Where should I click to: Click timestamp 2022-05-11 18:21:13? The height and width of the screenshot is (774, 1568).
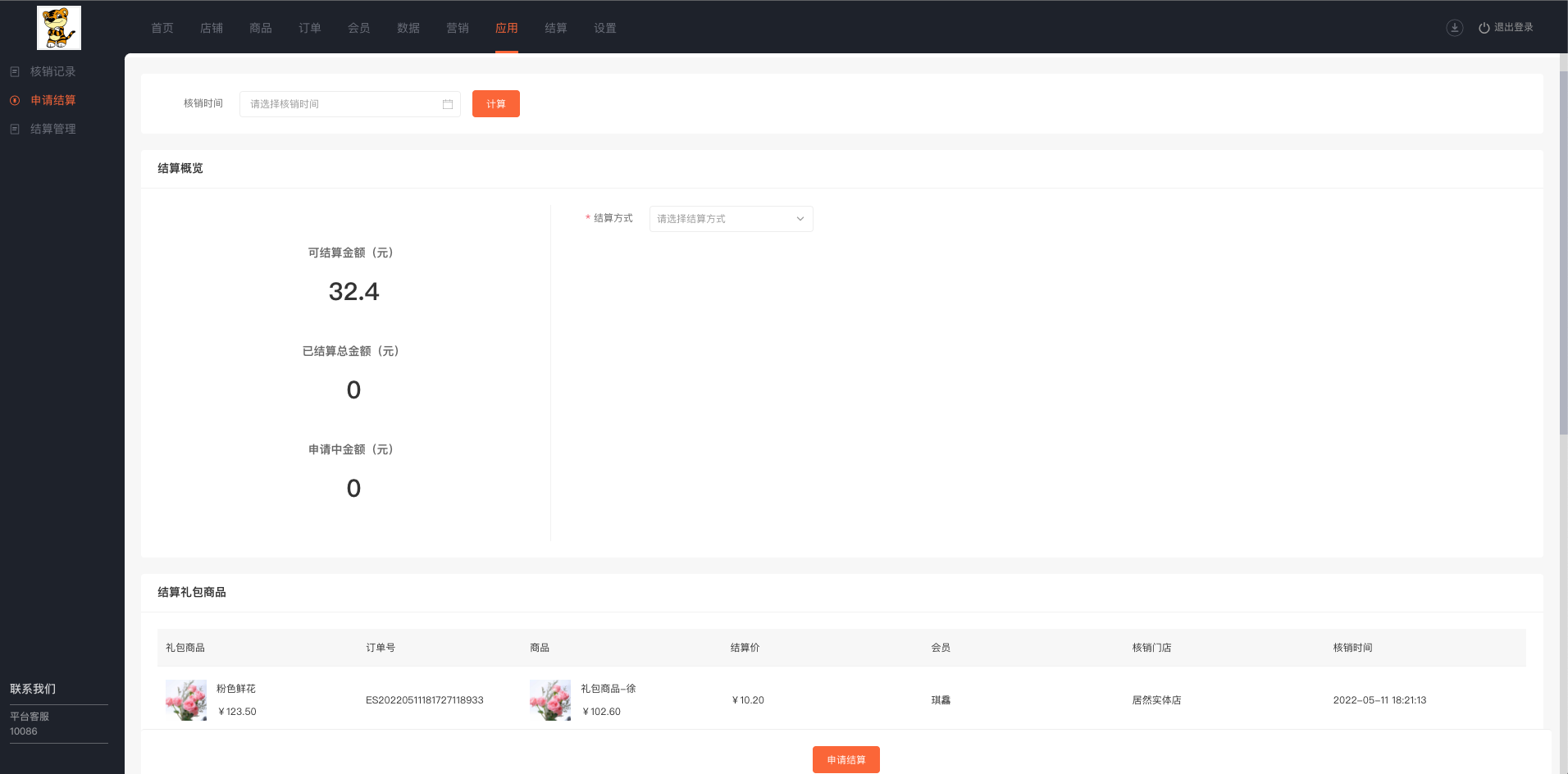coord(1379,700)
